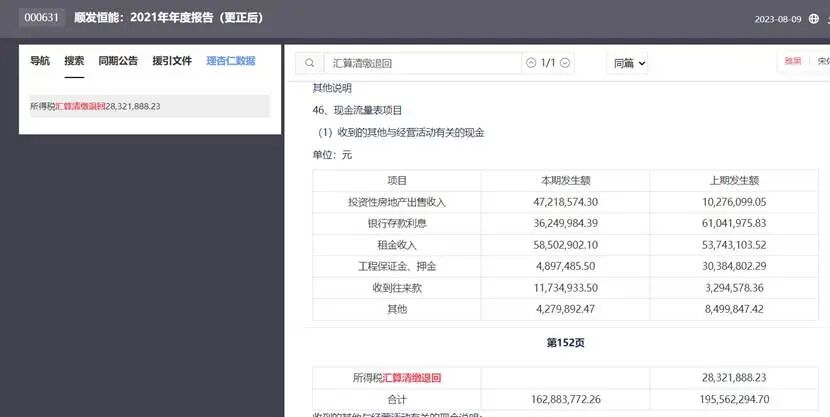Click the value 3,294,578.36
This screenshot has height=417, width=830.
(x=734, y=288)
